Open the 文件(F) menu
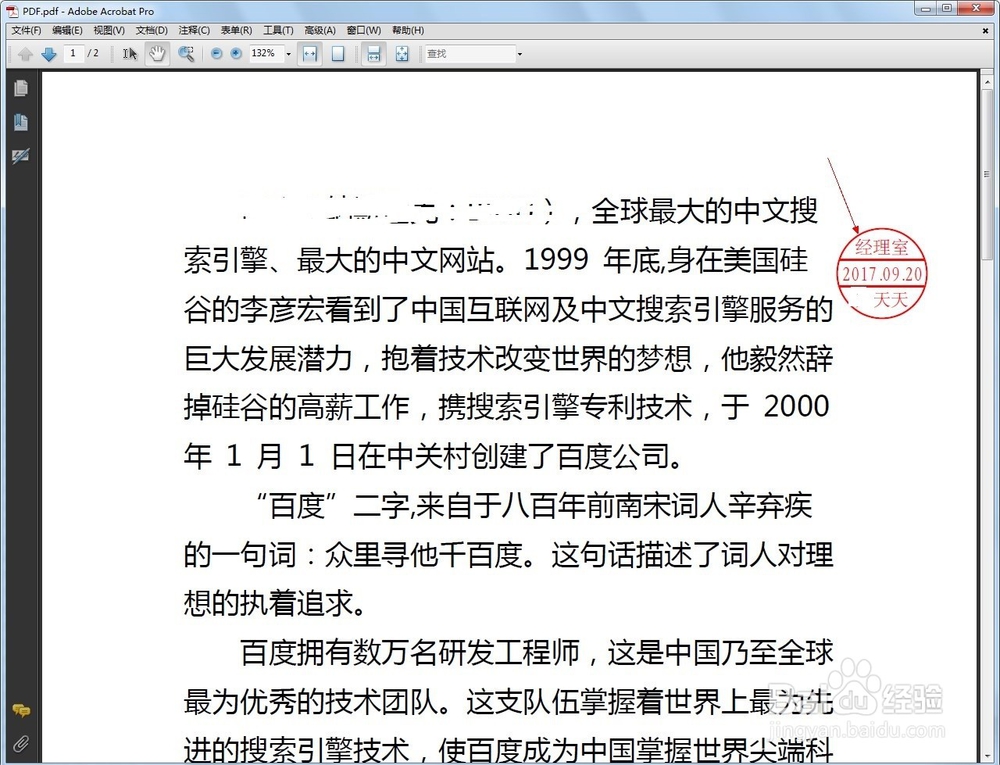The height and width of the screenshot is (765, 1000). click(x=26, y=30)
